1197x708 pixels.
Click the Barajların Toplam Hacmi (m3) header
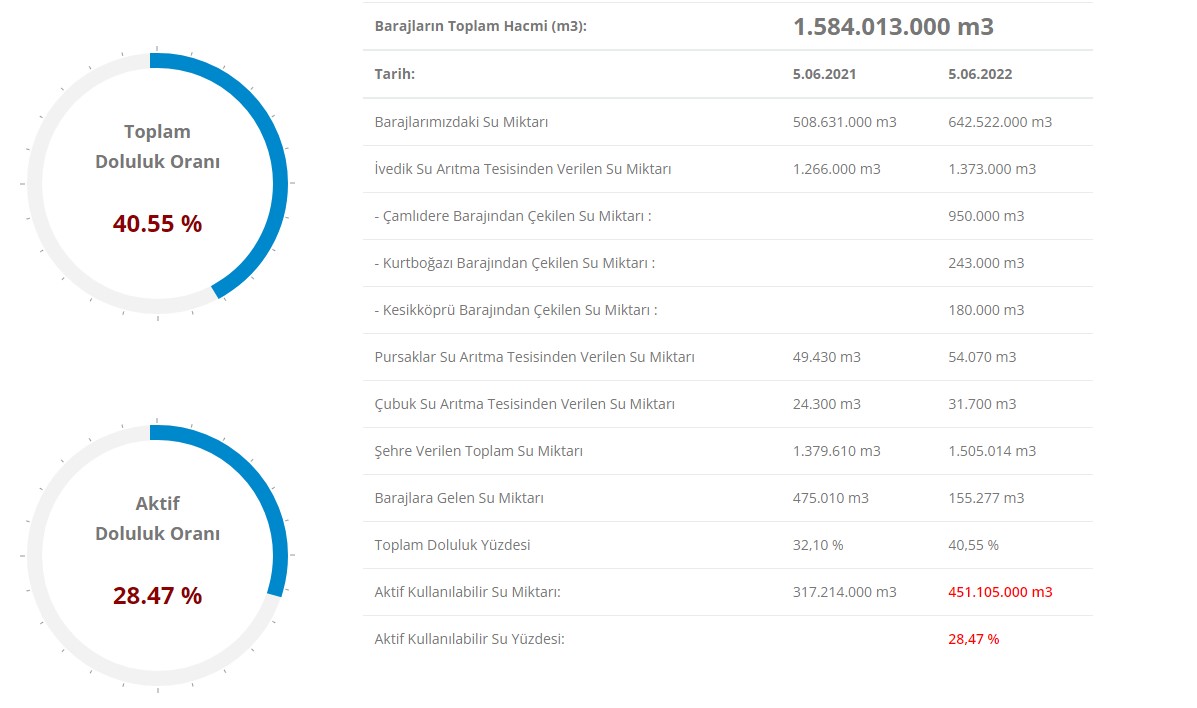[x=480, y=27]
